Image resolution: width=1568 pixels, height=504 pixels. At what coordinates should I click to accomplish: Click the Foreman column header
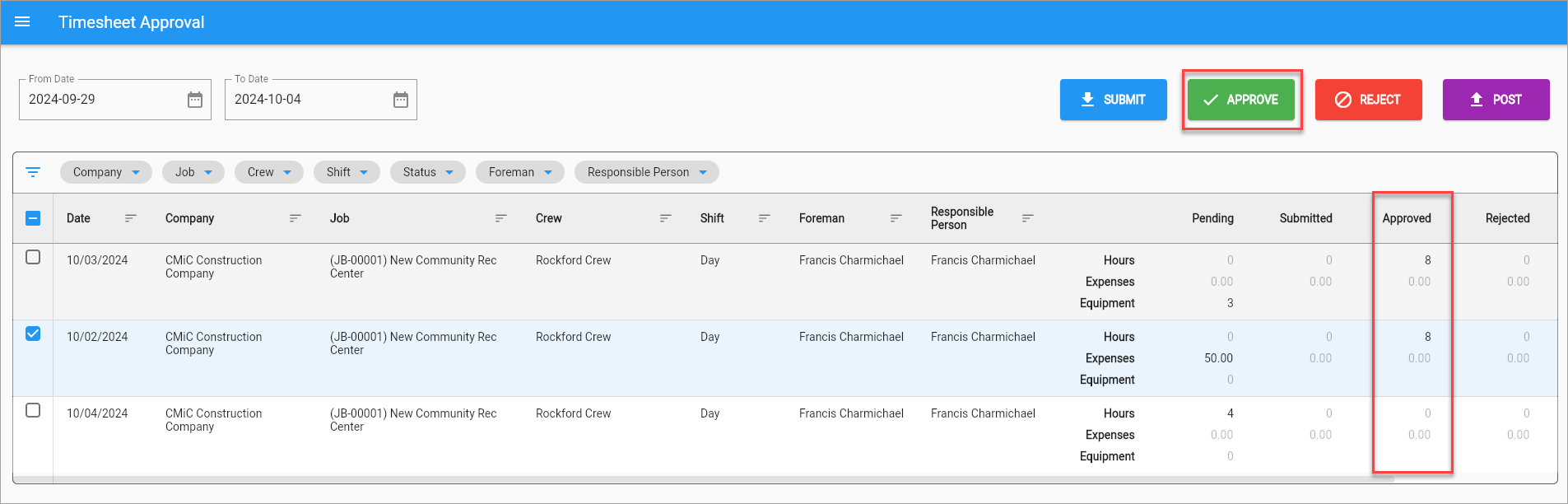pos(821,218)
